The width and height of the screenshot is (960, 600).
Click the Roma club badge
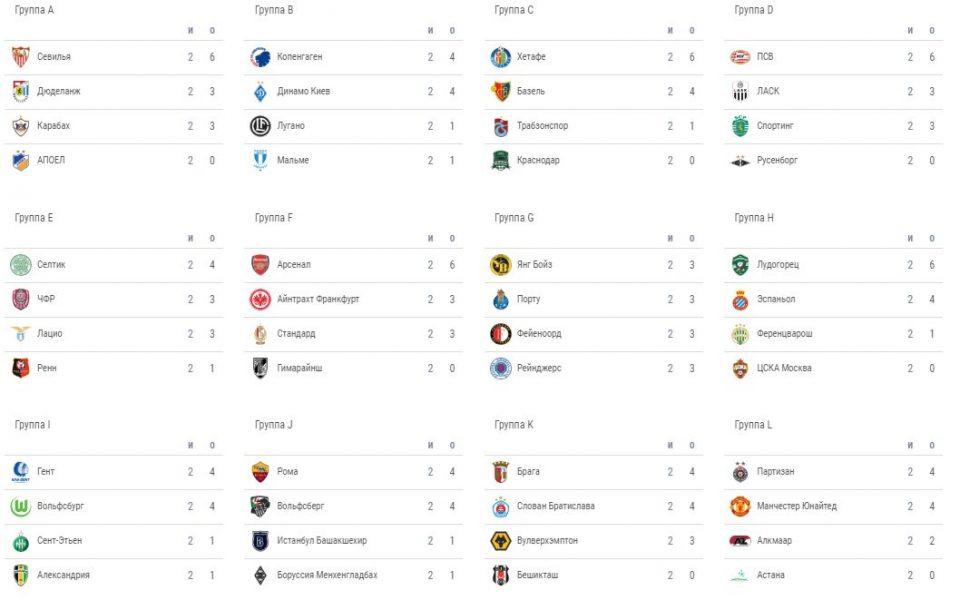(261, 472)
